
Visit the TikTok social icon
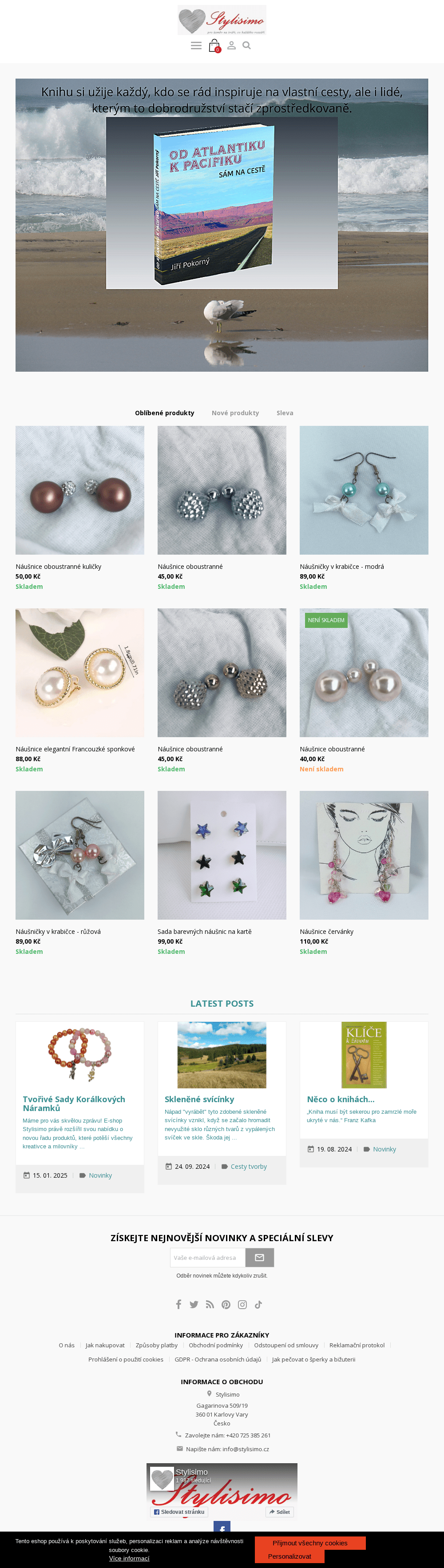coord(258,1304)
